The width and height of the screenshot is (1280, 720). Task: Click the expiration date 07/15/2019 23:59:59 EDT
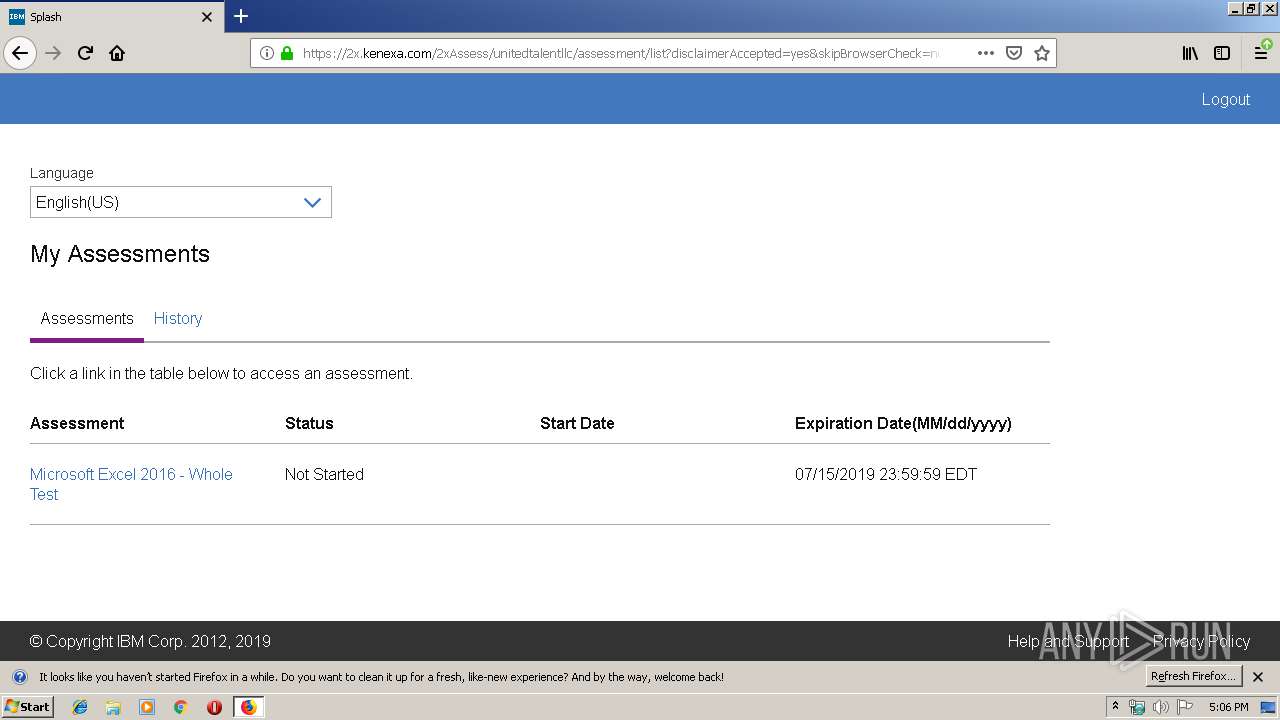[886, 474]
